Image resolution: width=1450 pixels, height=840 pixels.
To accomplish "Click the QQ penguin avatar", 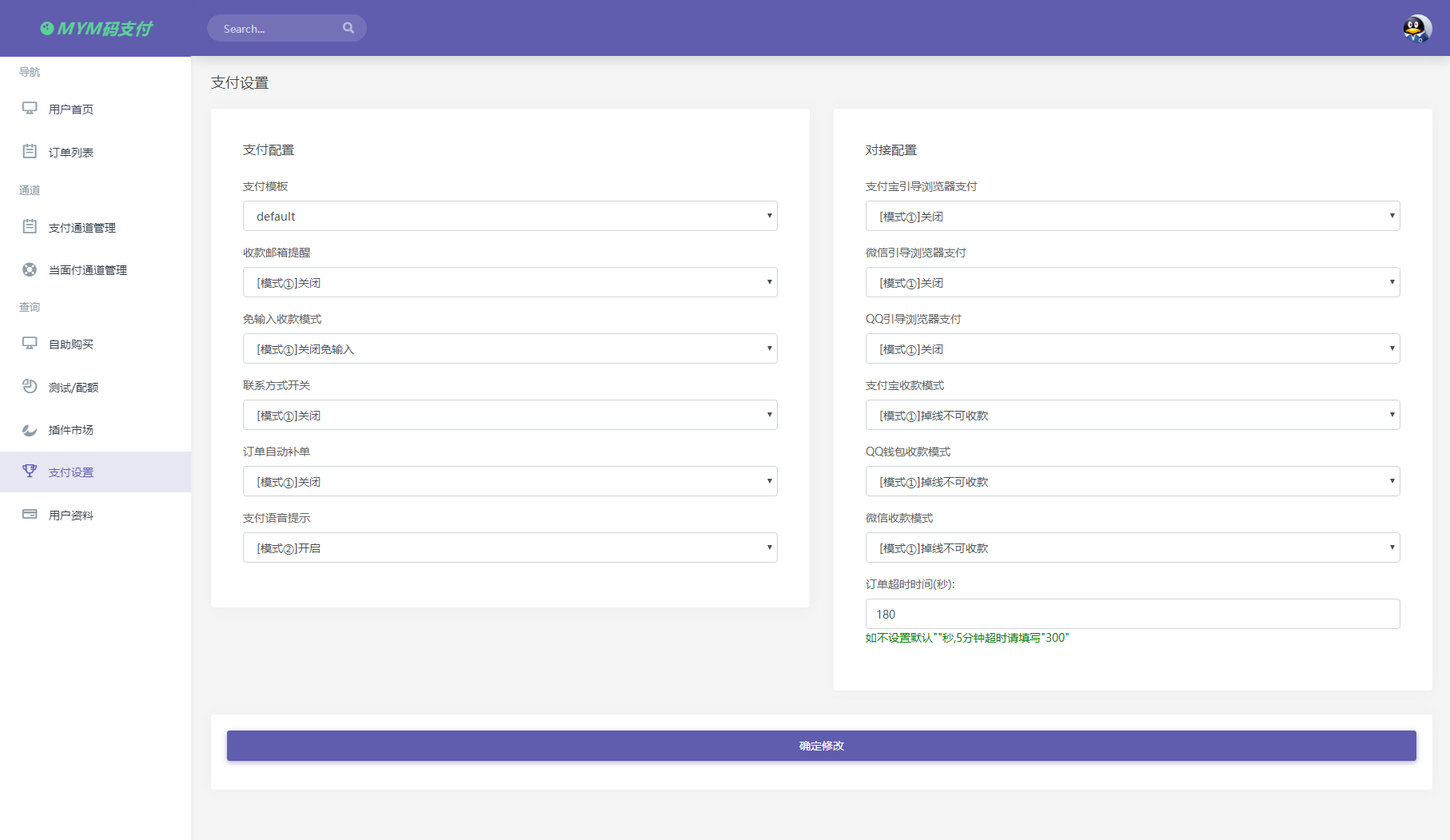I will [x=1415, y=28].
